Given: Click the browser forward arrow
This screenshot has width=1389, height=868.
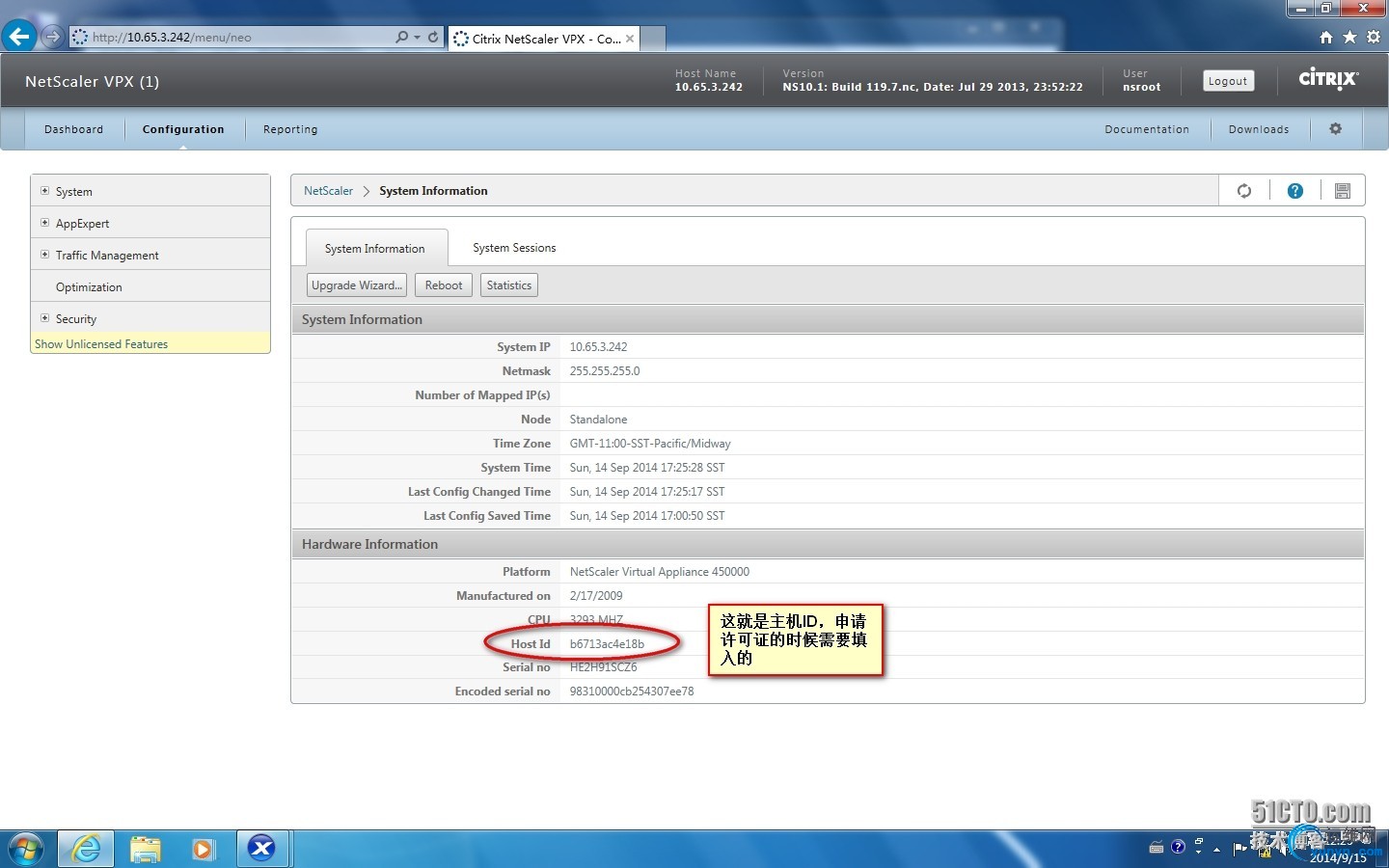Looking at the screenshot, I should coord(53,37).
